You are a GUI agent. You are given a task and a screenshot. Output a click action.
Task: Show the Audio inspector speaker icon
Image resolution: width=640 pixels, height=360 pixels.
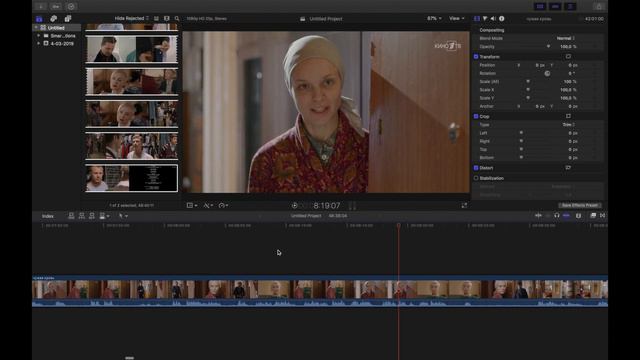[x=493, y=19]
